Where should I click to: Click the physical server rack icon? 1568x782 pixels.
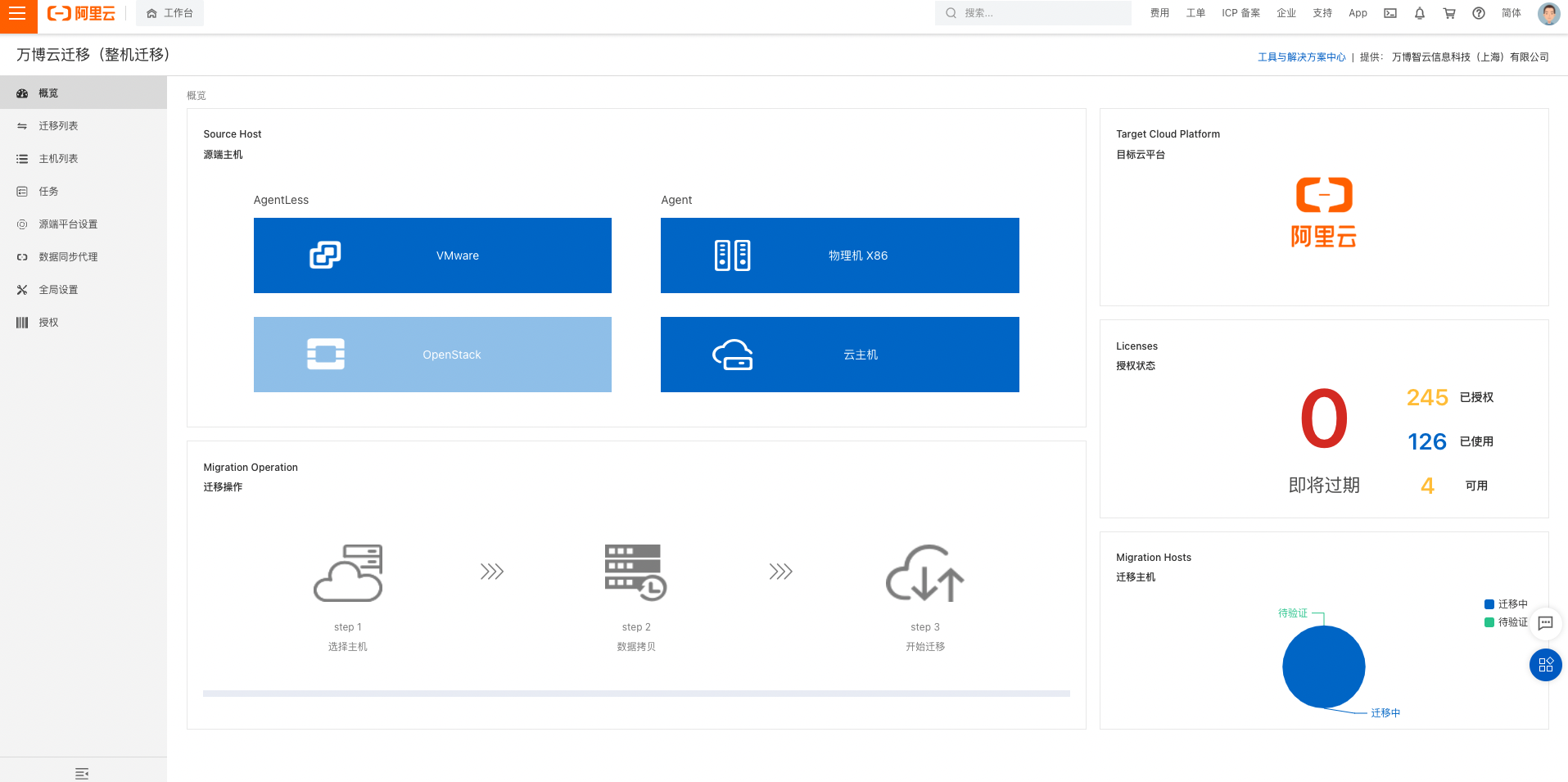pyautogui.click(x=732, y=255)
